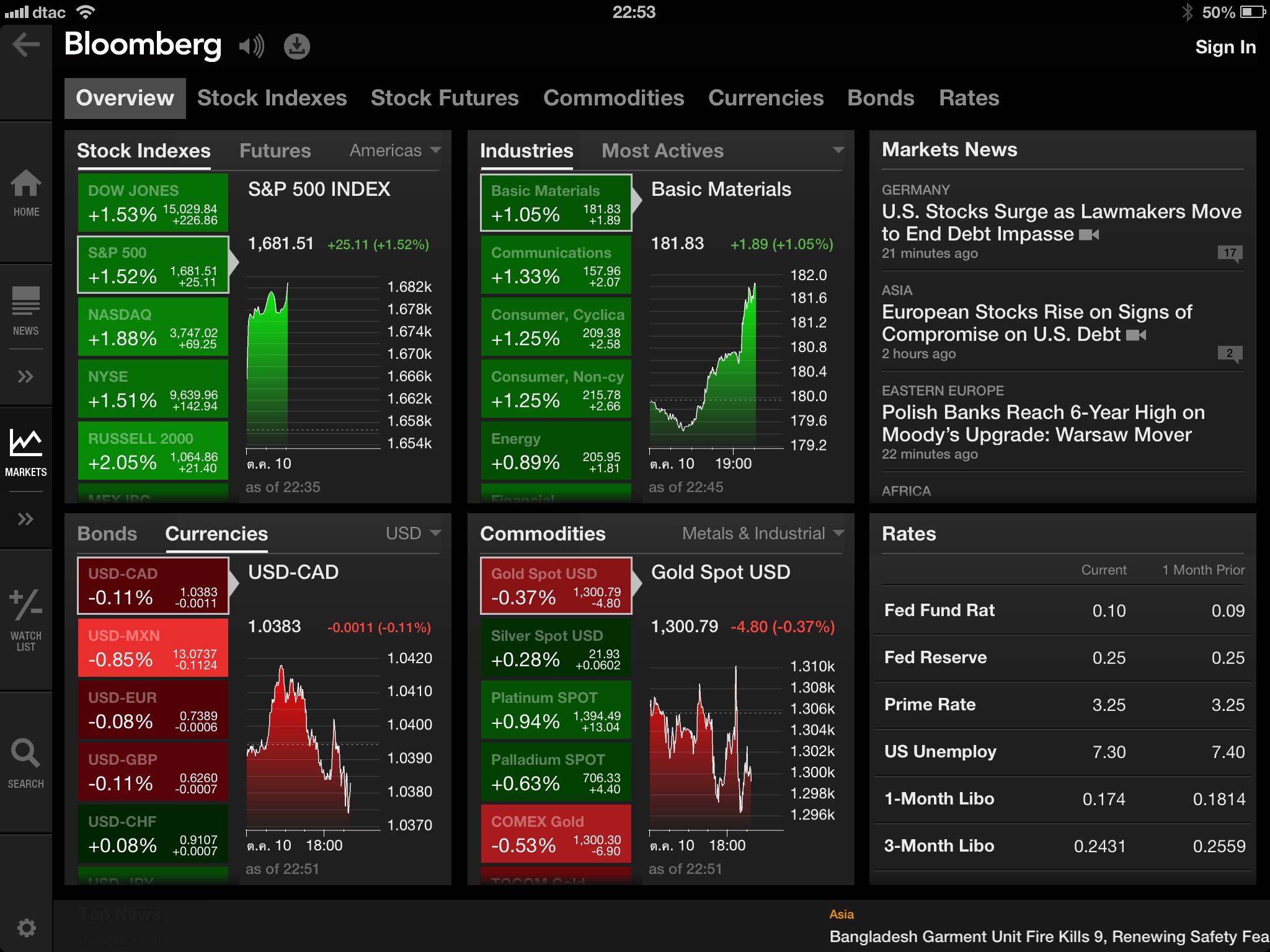1270x952 pixels.
Task: Select the NYSE index tile
Action: pyautogui.click(x=153, y=389)
